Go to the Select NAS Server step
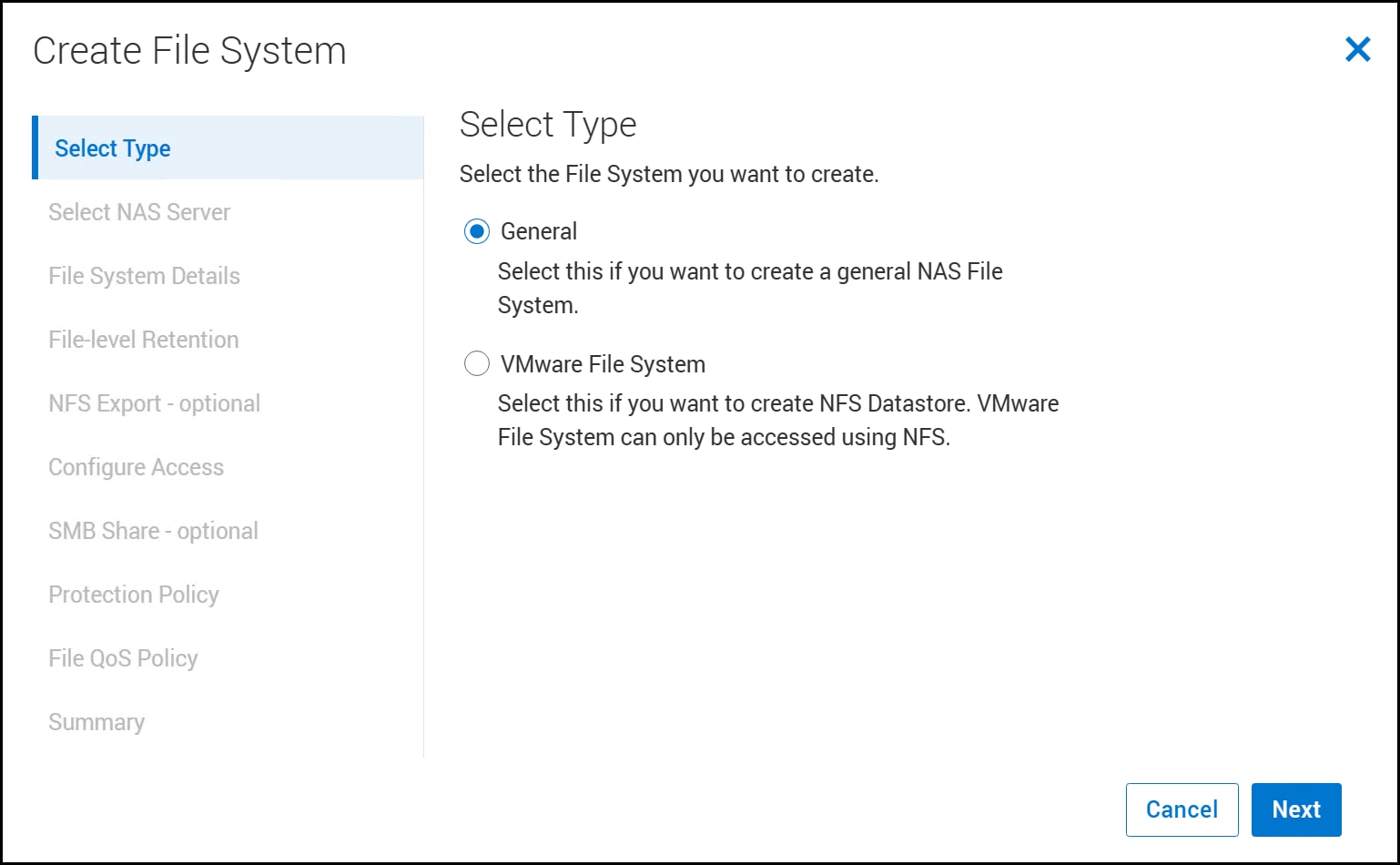 pyautogui.click(x=139, y=212)
